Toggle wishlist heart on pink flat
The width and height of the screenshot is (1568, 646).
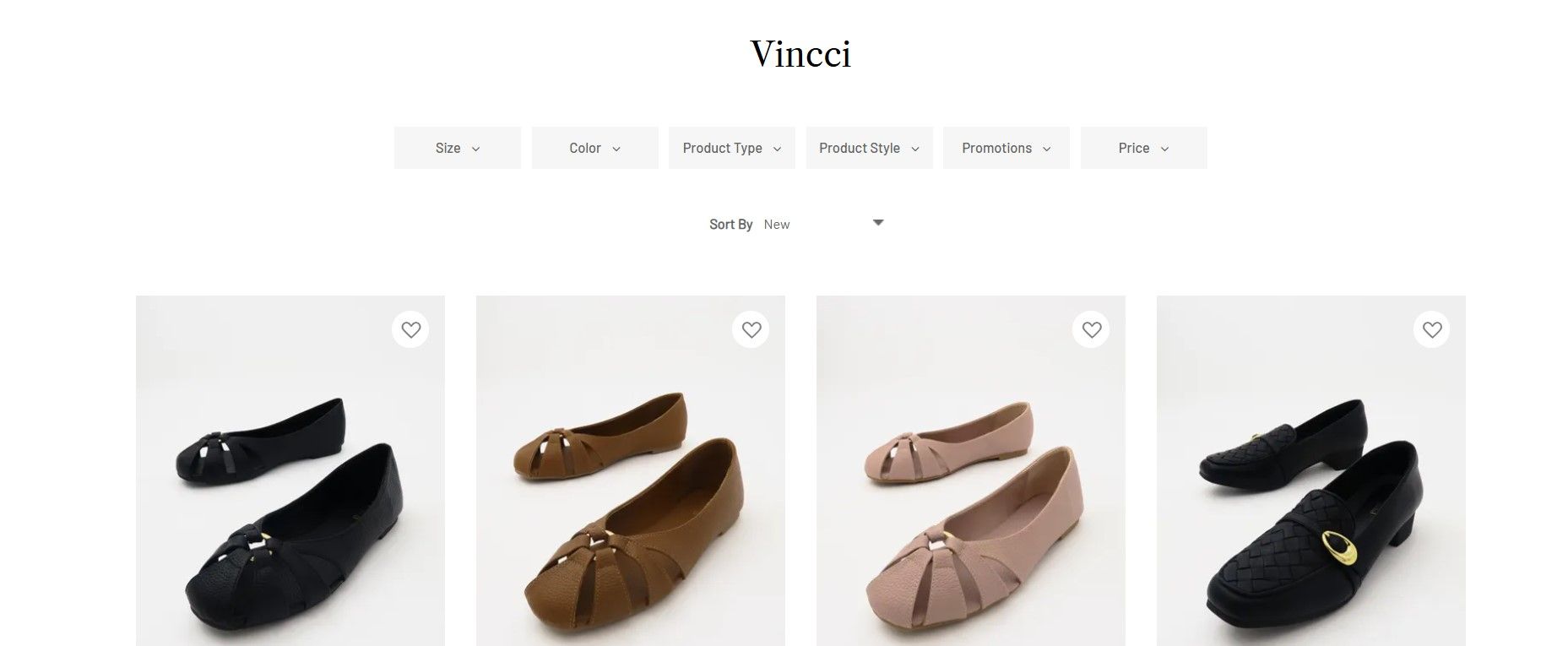click(x=1091, y=329)
